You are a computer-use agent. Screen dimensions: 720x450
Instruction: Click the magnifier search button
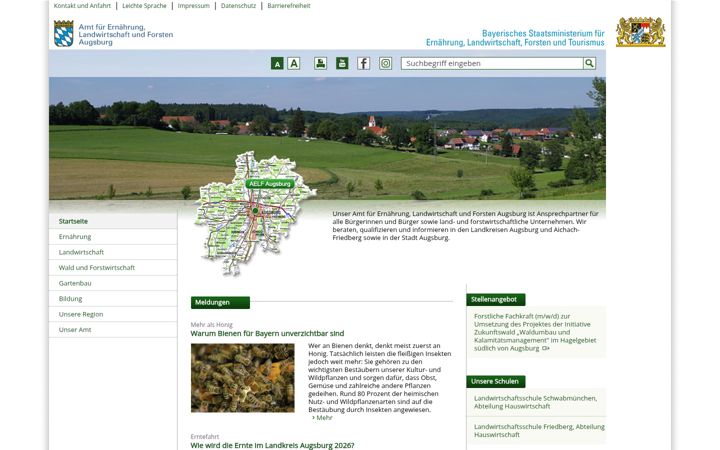tap(590, 63)
